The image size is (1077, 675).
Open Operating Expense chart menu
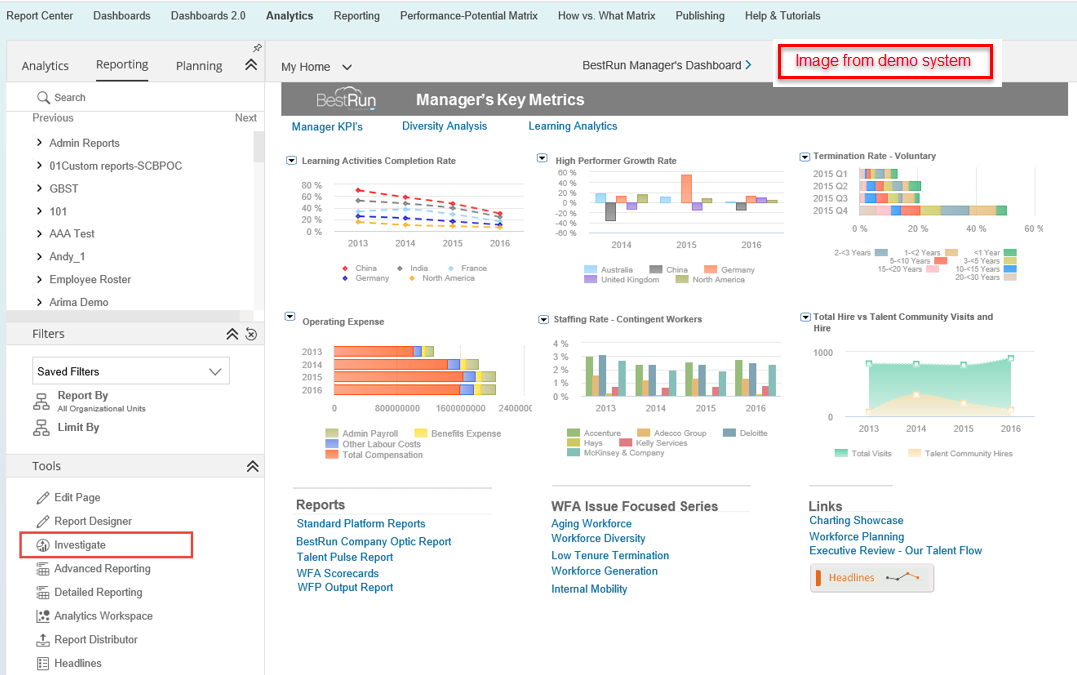pyautogui.click(x=290, y=317)
